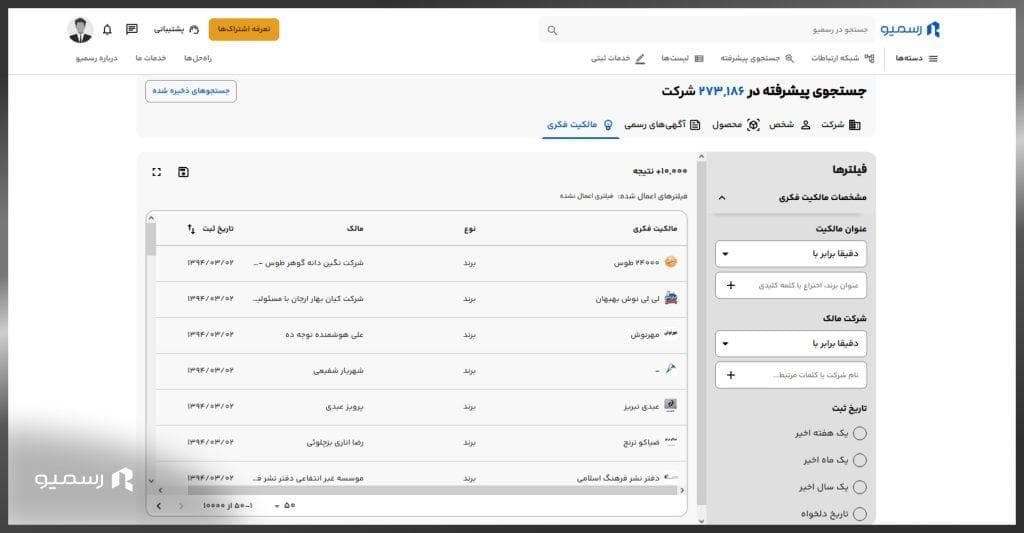Open the notifications bell
This screenshot has height=533, width=1024.
pos(107,29)
